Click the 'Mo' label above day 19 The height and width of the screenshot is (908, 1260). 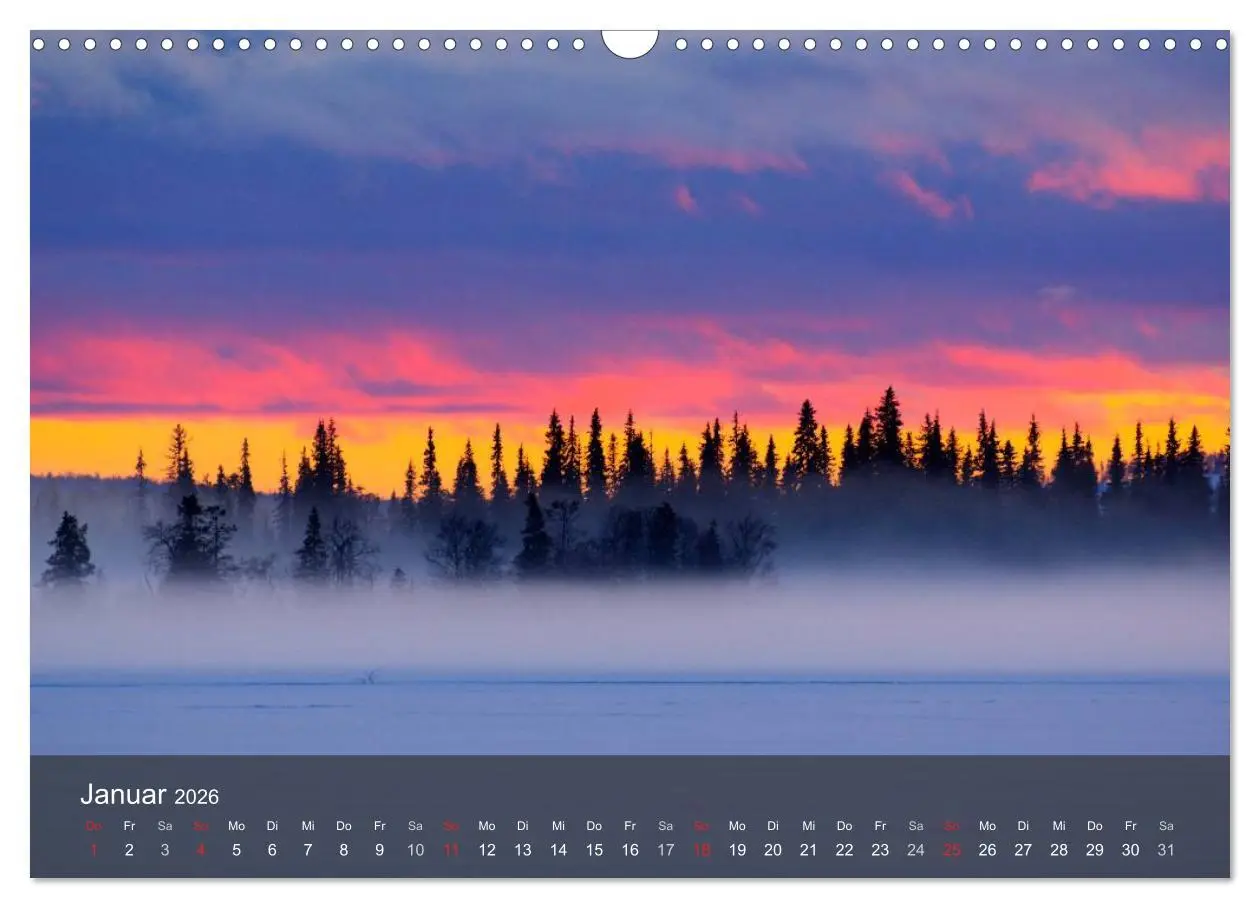pyautogui.click(x=737, y=826)
